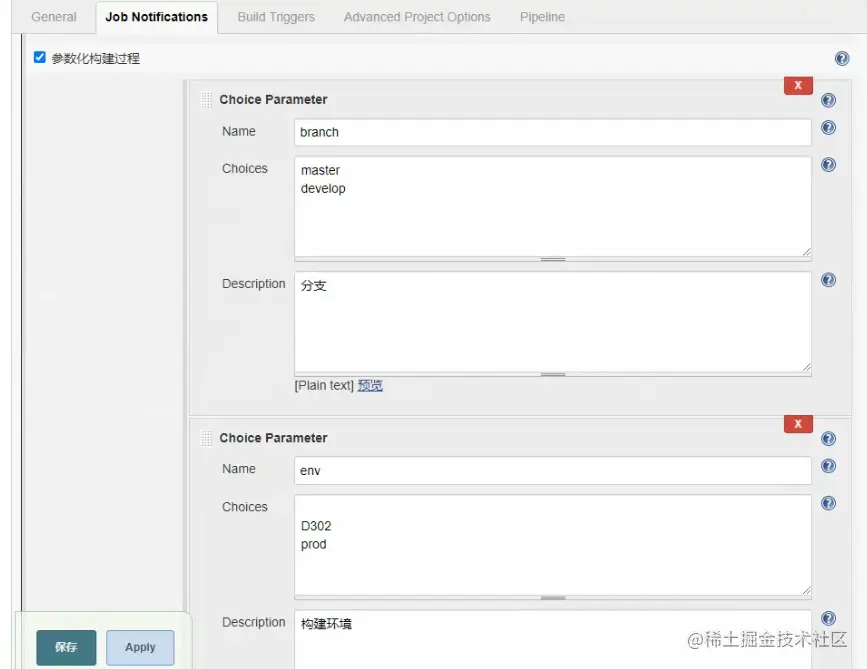Open help icon beside master/develop Choices box
This screenshot has width=867, height=669.
pyautogui.click(x=828, y=165)
